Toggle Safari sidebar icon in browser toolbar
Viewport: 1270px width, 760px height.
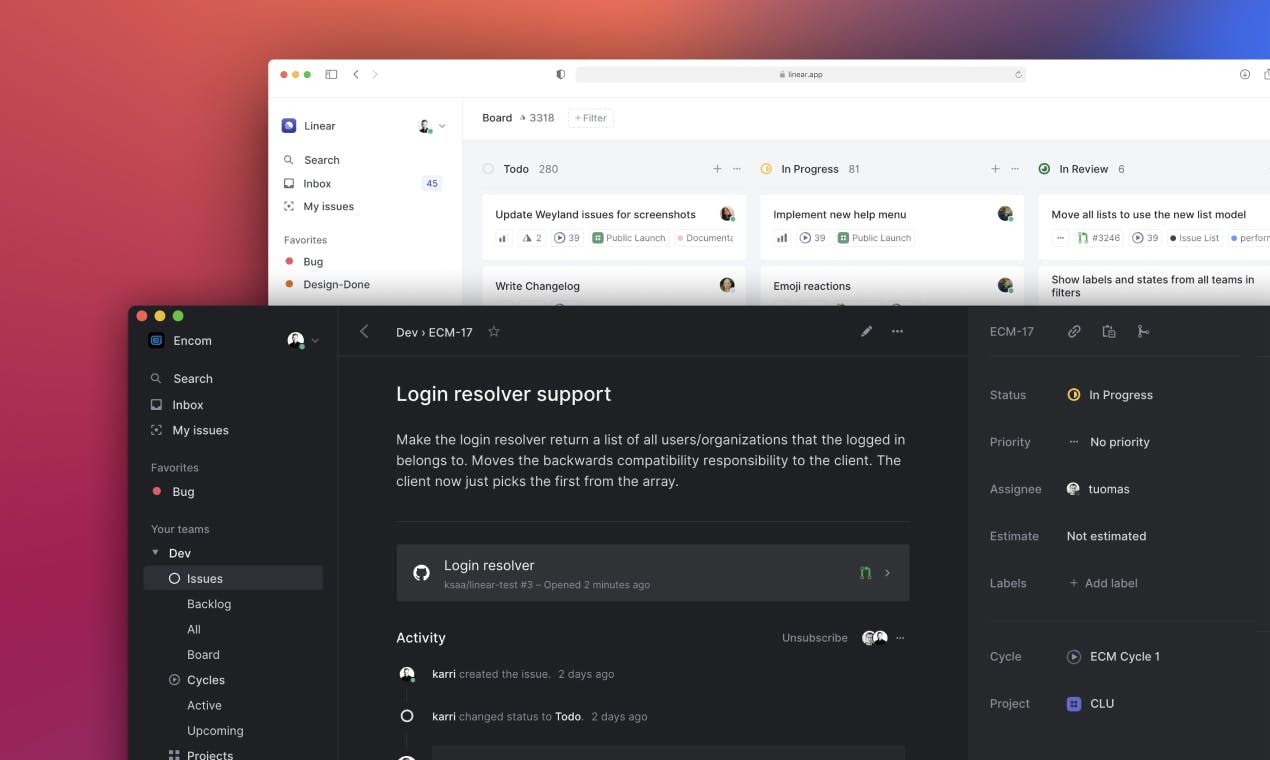click(x=331, y=74)
